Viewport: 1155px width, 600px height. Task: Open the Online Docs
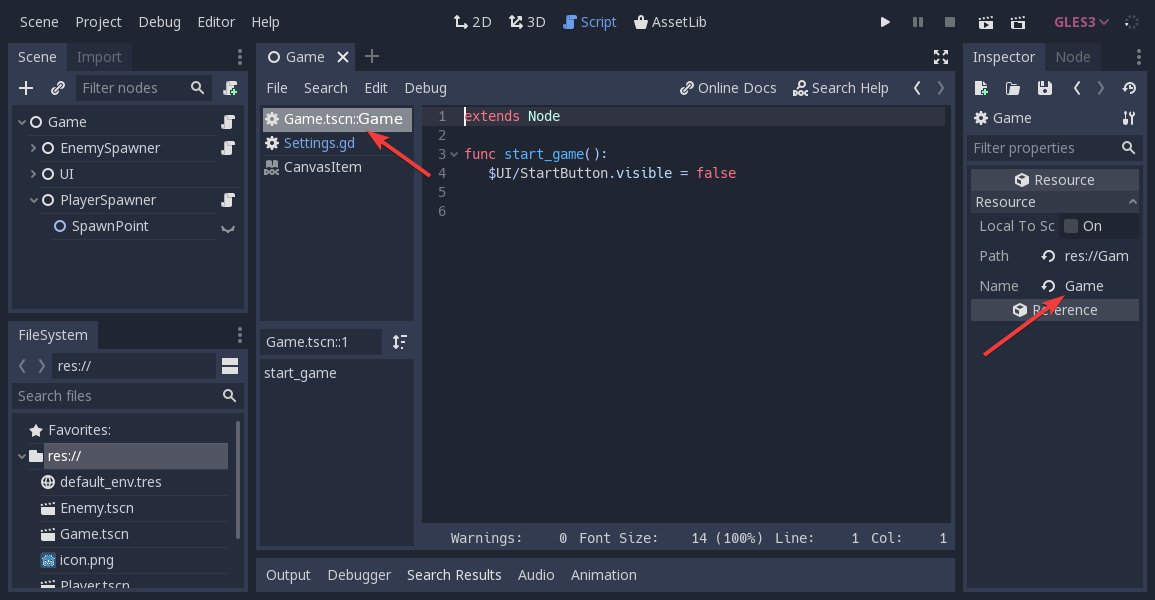coord(728,87)
